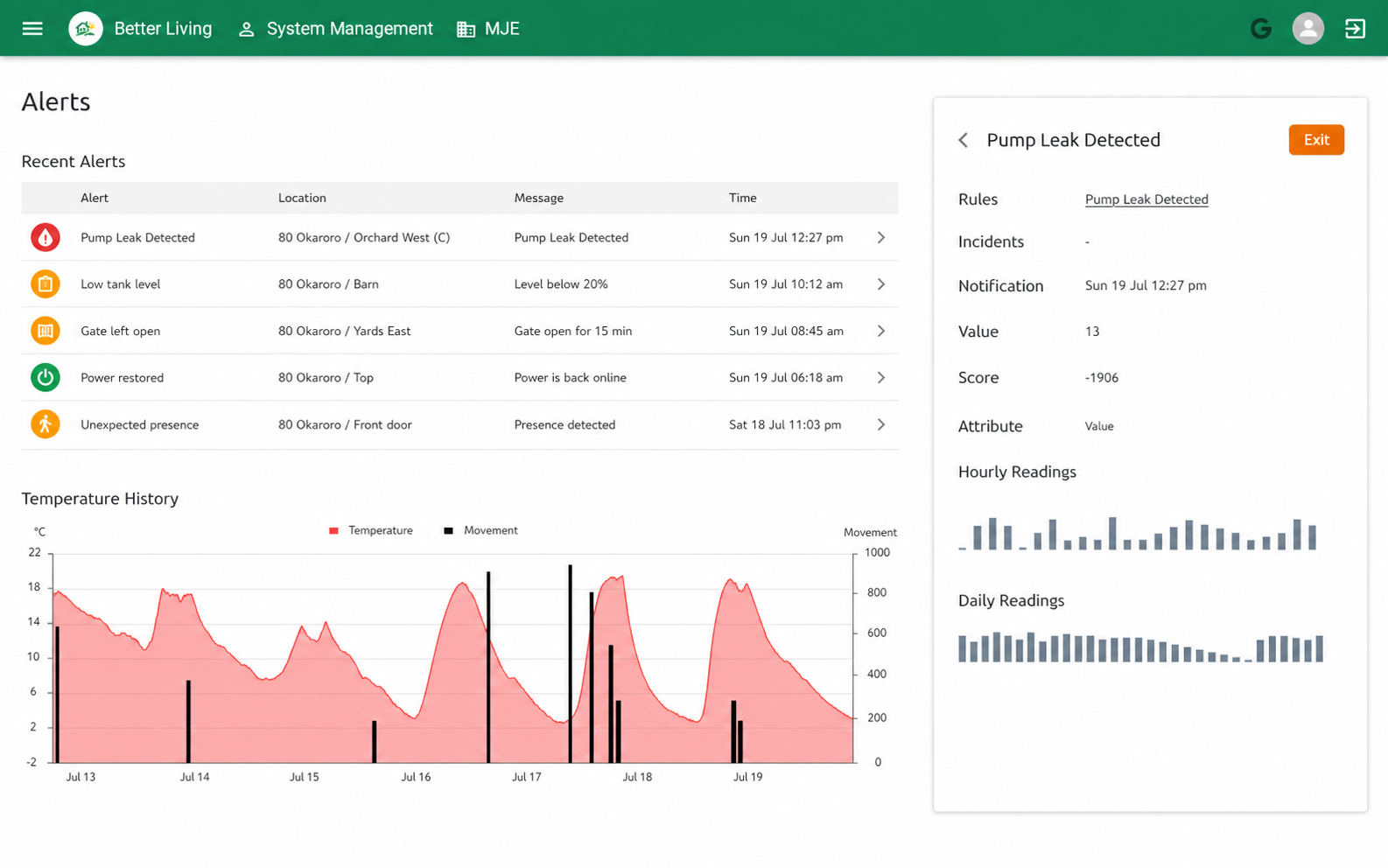
Task: Expand the Power restored alert row
Action: point(881,378)
